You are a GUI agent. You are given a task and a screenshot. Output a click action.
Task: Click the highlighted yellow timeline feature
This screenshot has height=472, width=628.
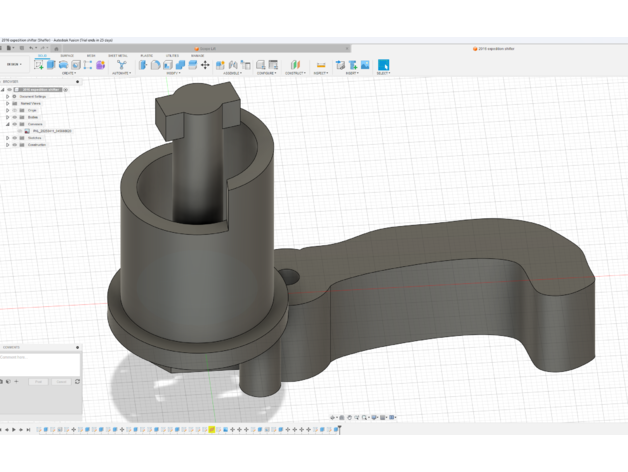click(x=212, y=430)
